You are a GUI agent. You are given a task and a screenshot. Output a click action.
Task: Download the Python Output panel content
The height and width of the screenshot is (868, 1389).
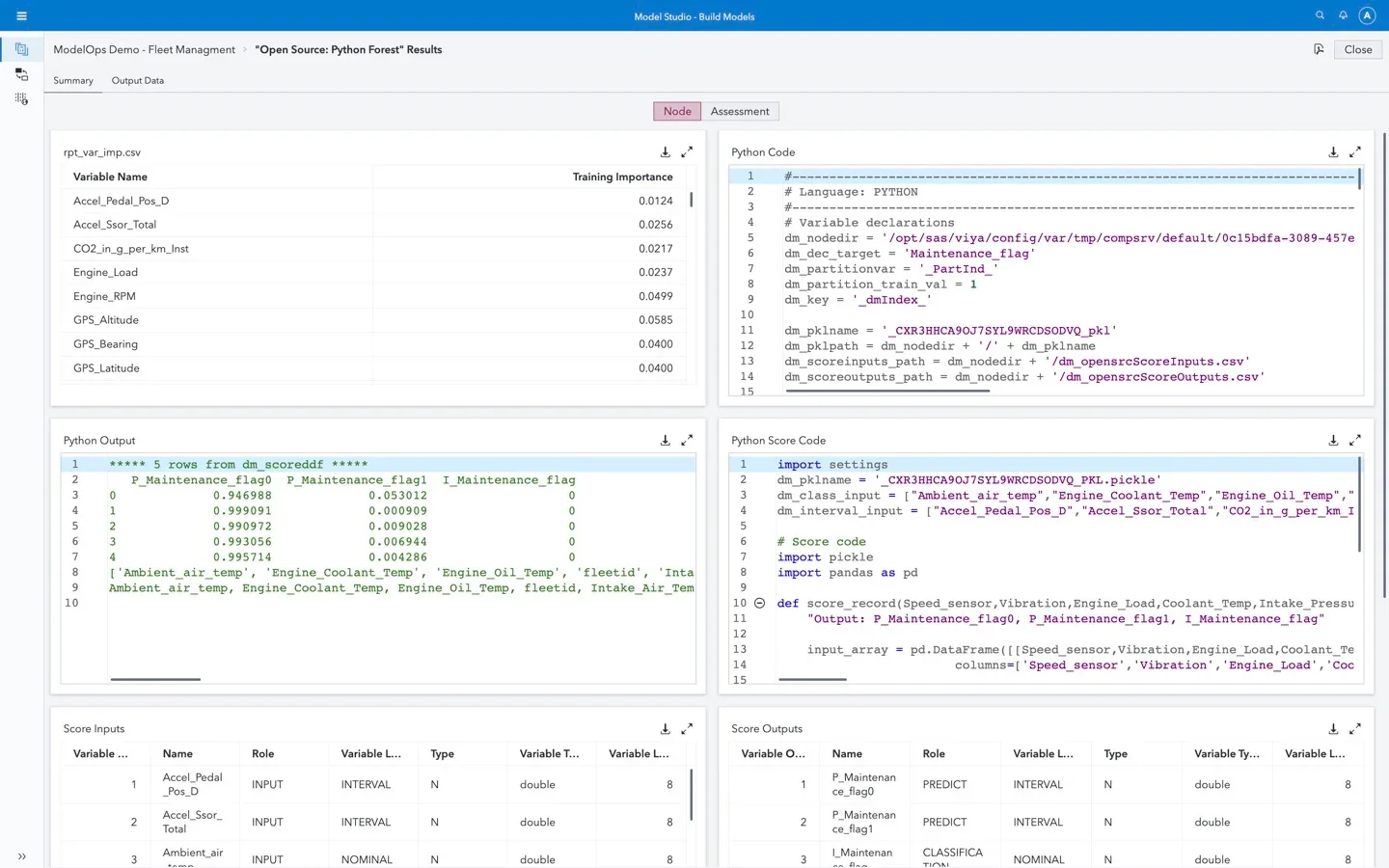coord(665,441)
